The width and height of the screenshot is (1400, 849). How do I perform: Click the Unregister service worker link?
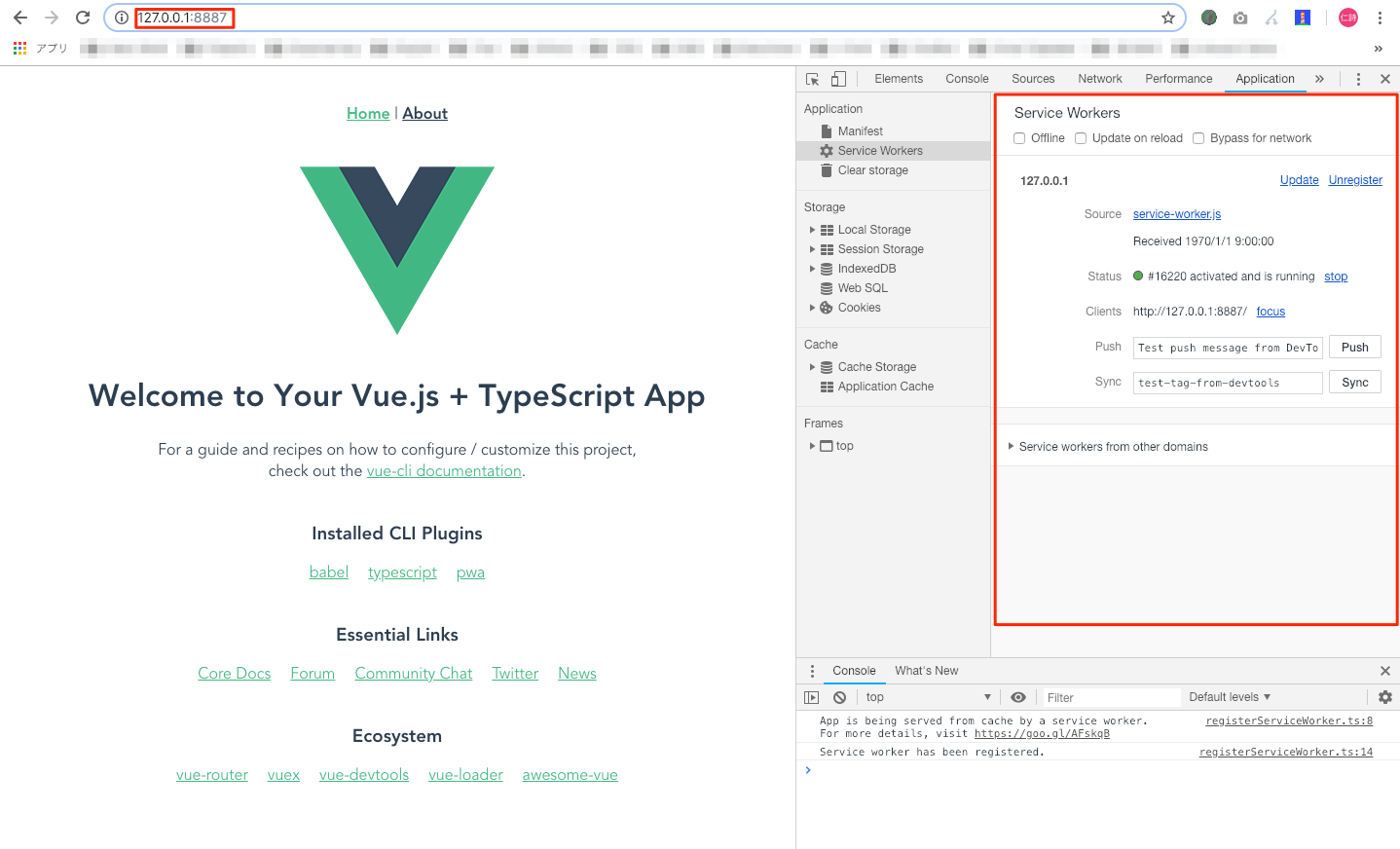(1355, 179)
